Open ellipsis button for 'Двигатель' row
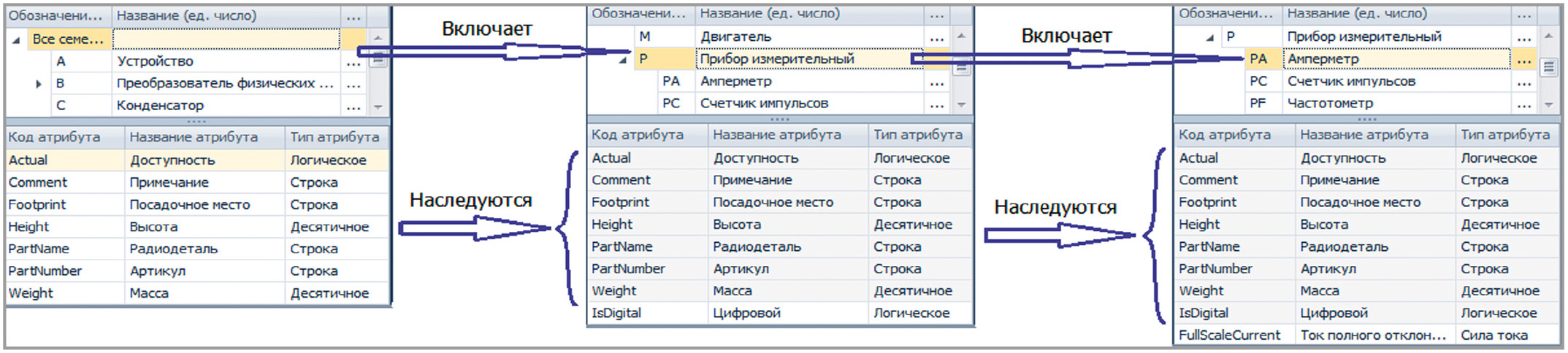 [x=937, y=37]
